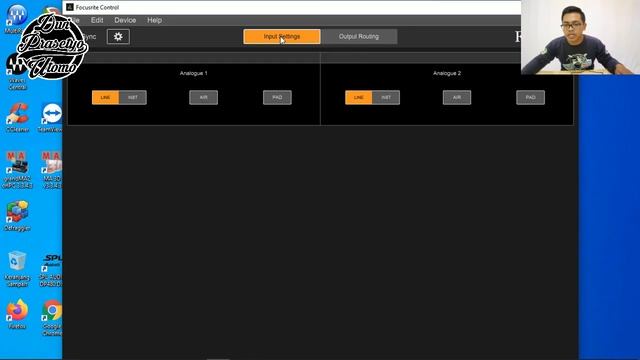The height and width of the screenshot is (360, 640).
Task: Open the settings gear in Focusrite Control
Action: [118, 36]
